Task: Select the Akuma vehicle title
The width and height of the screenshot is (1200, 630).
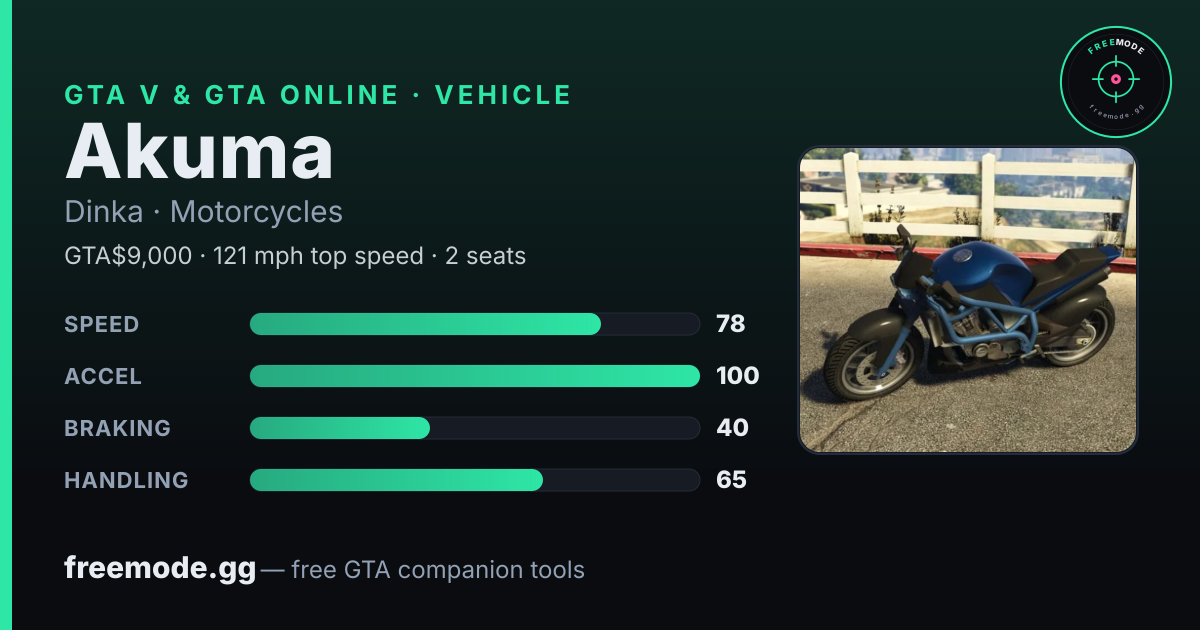Action: (x=199, y=151)
